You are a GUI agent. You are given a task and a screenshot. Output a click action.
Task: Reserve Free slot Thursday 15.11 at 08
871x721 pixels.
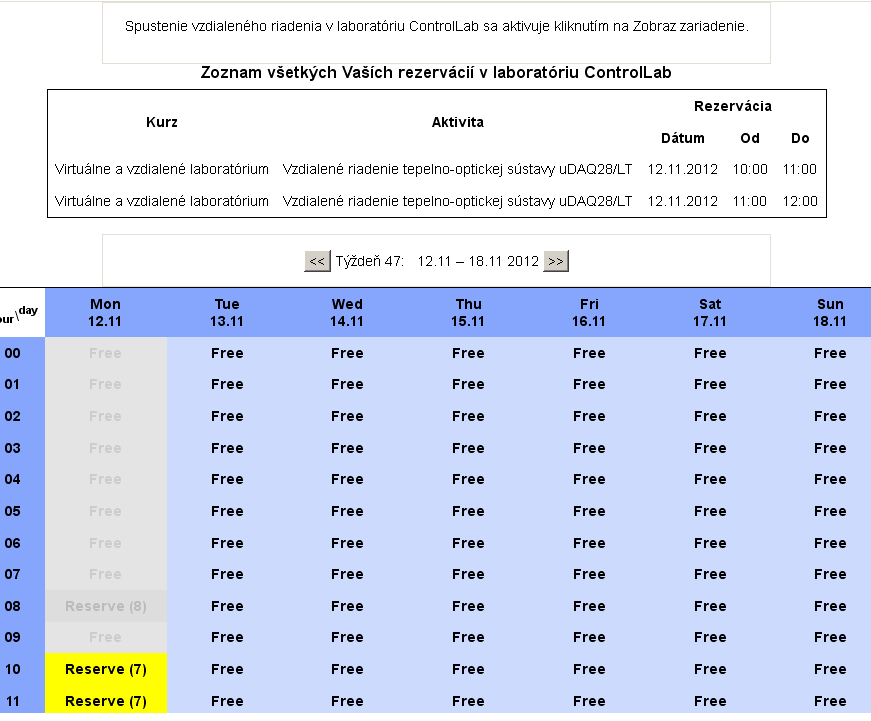468,606
